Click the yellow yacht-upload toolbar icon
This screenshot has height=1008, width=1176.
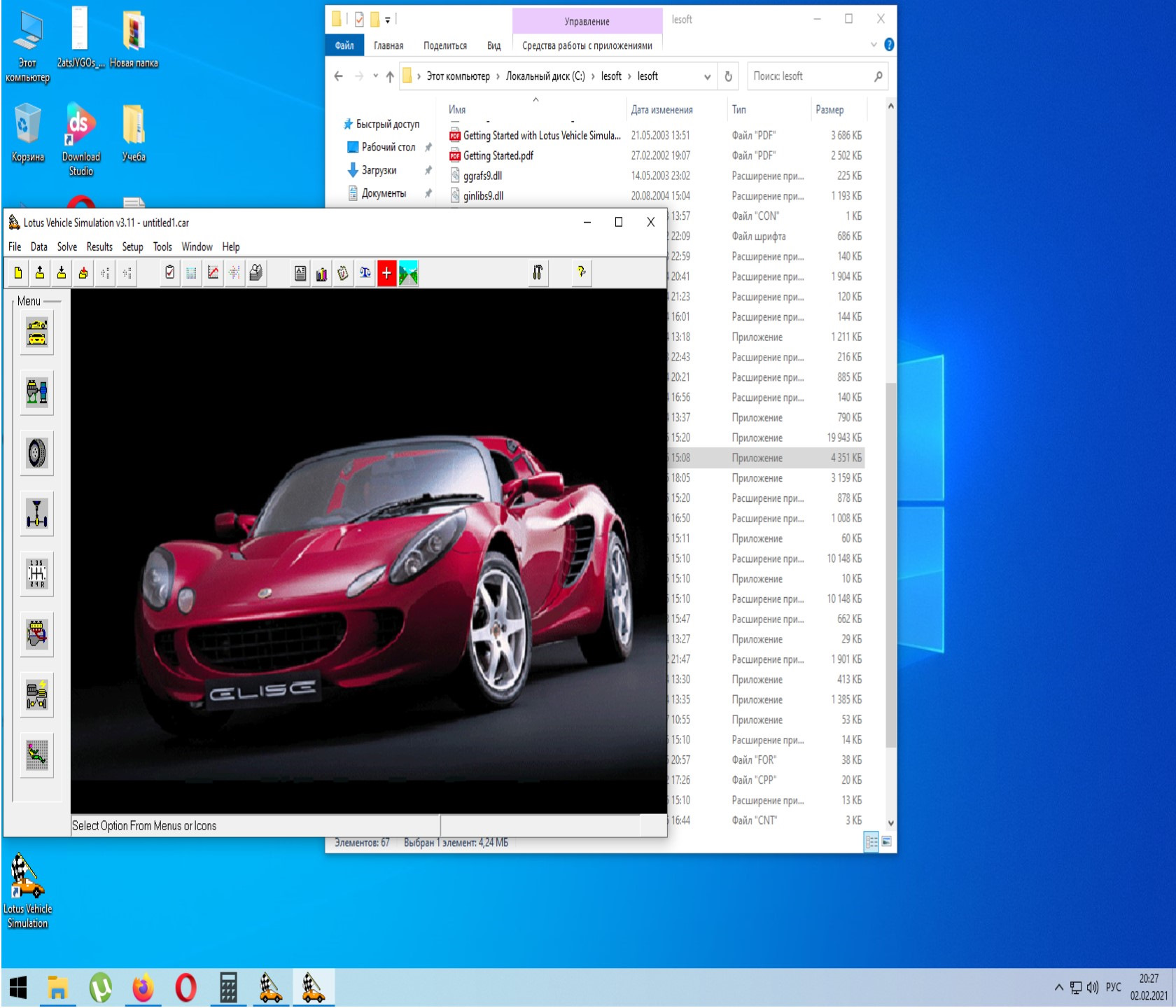40,273
